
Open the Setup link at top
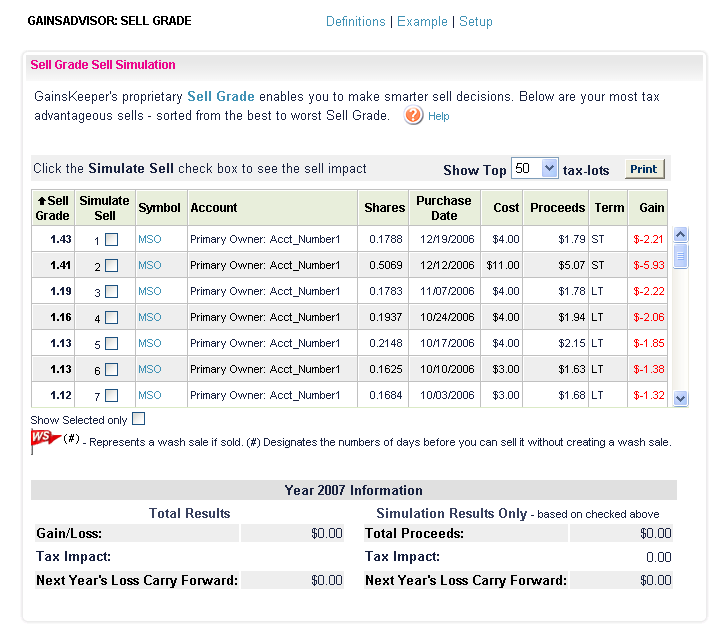(476, 21)
